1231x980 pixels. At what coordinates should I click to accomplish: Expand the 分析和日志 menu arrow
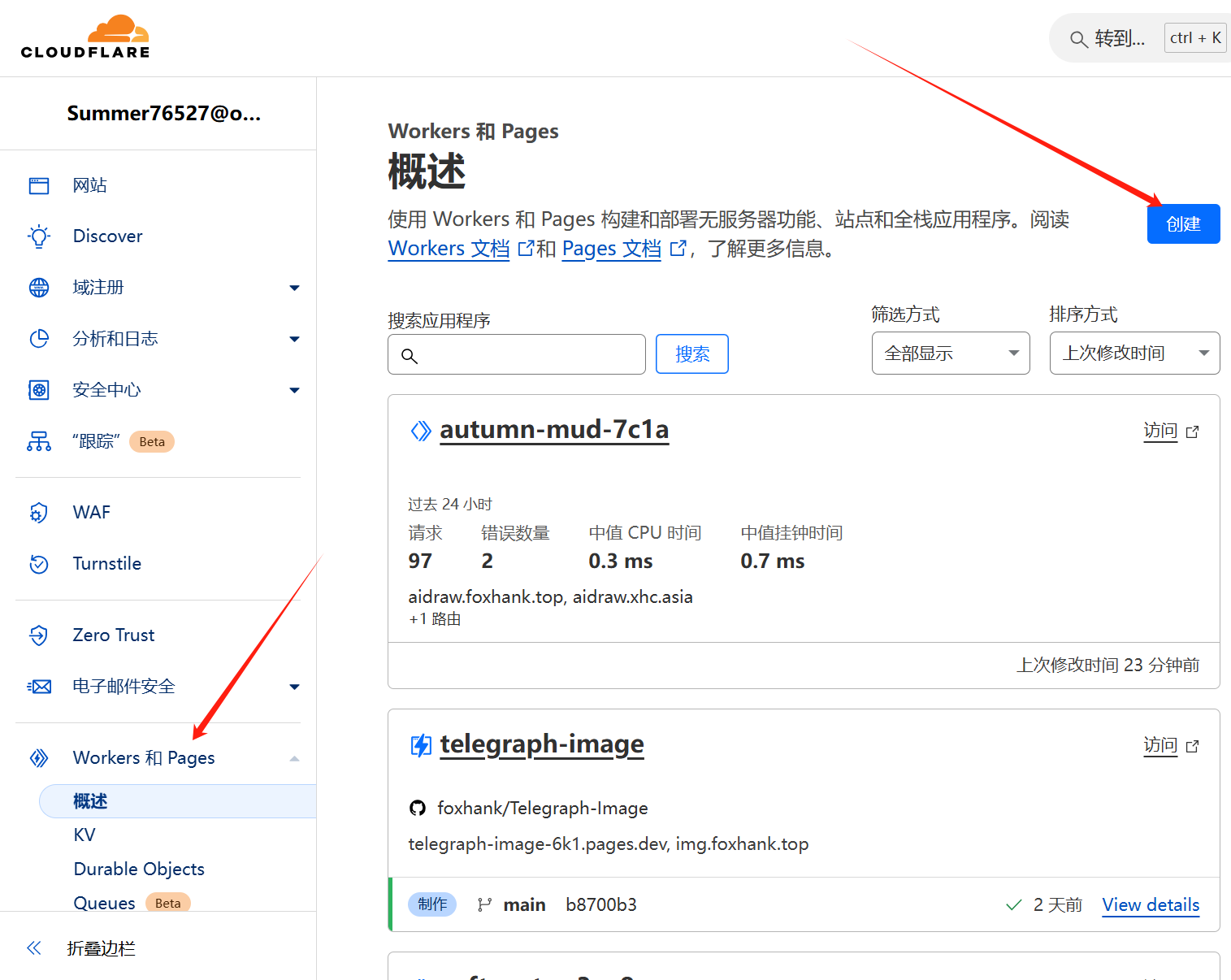pyautogui.click(x=294, y=339)
